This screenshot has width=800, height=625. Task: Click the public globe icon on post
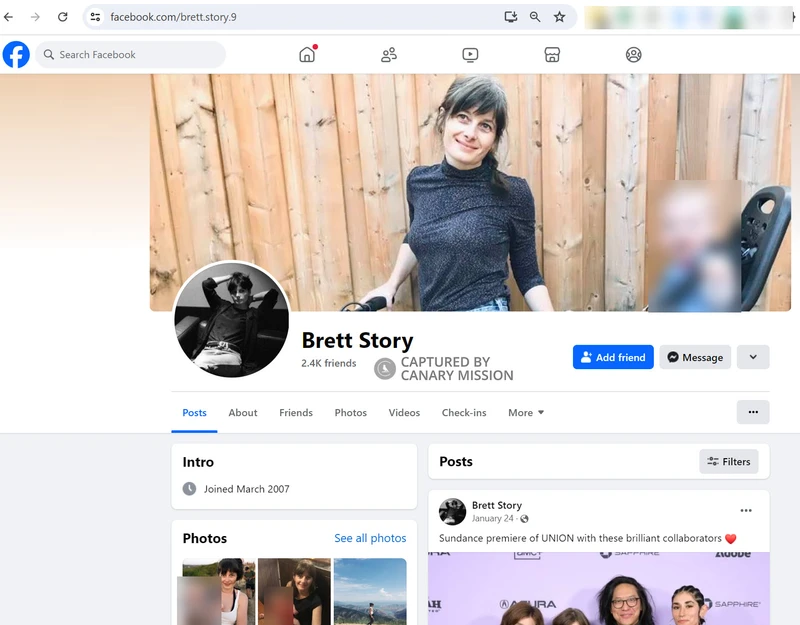click(x=524, y=519)
